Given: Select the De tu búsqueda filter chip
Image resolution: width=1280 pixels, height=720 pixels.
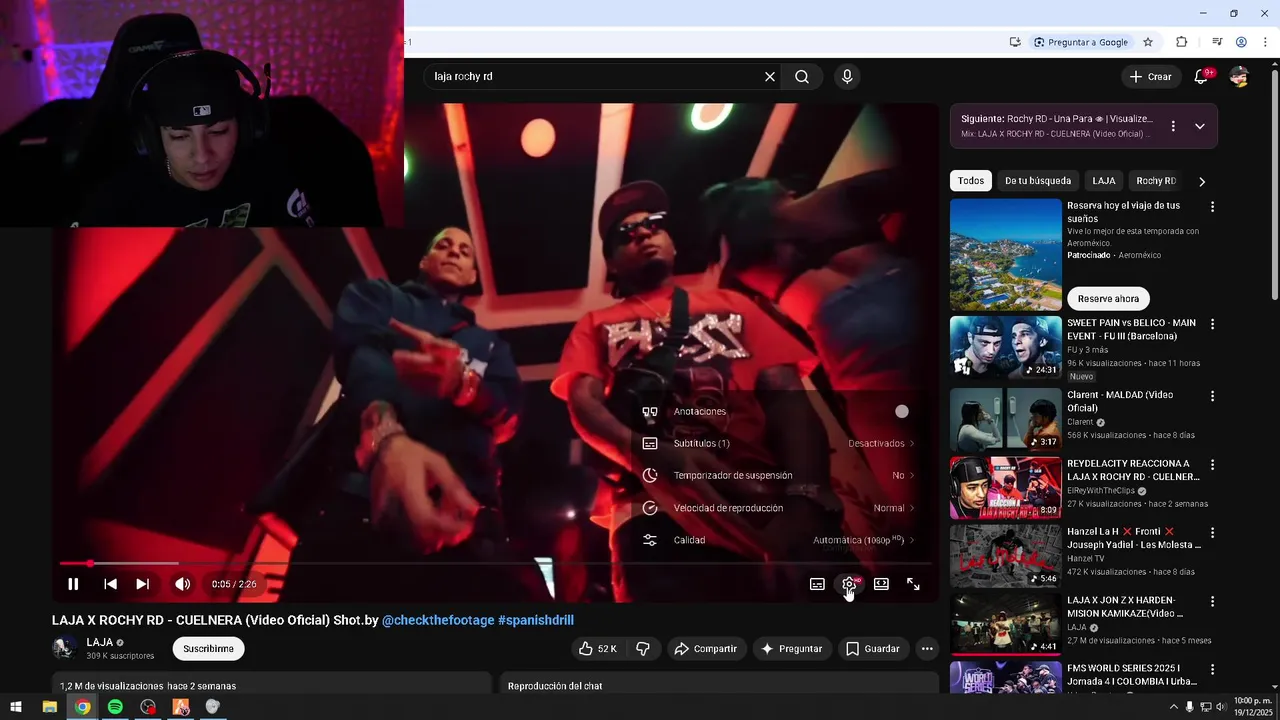Looking at the screenshot, I should click(1038, 181).
